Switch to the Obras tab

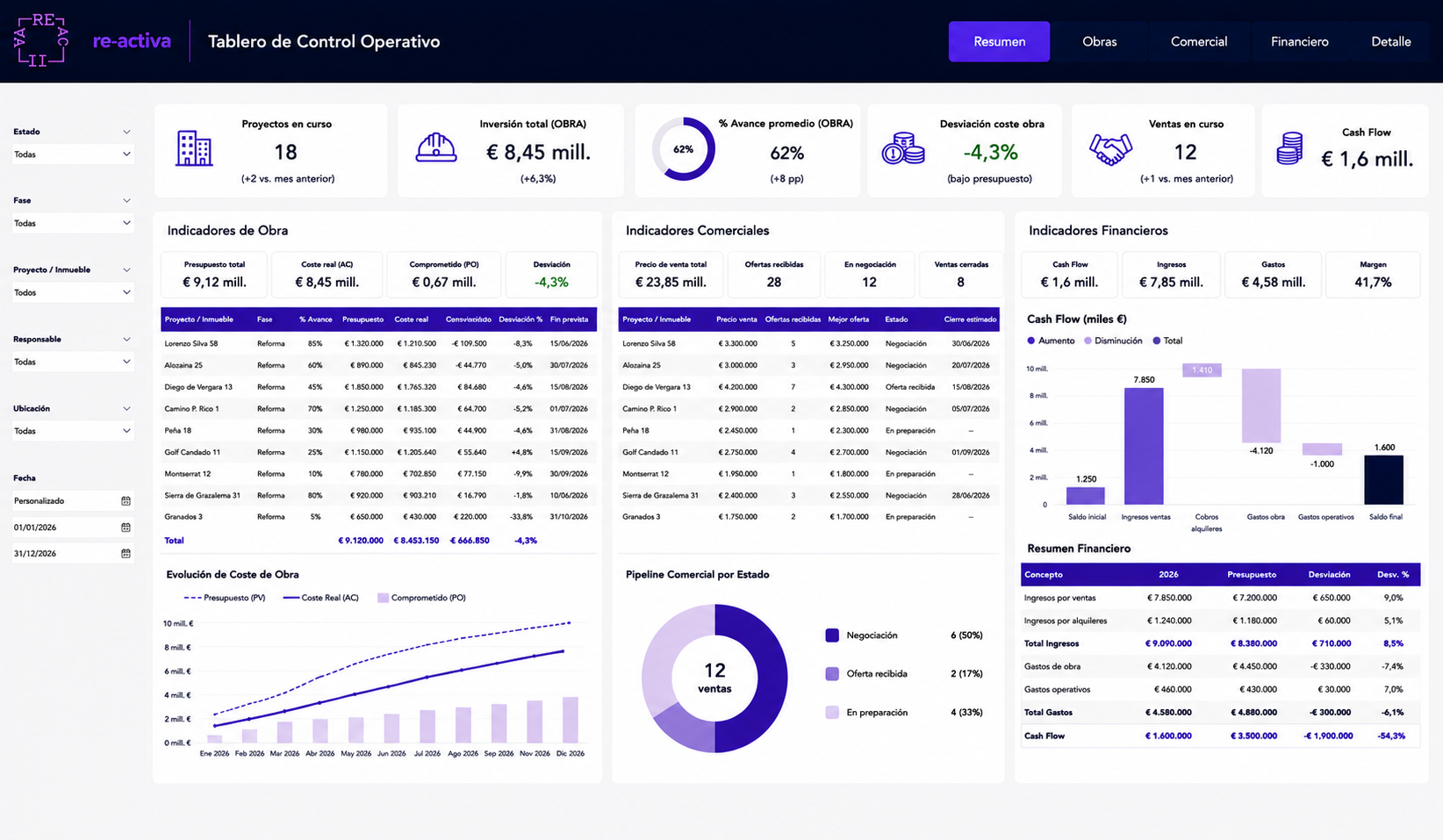coord(1099,41)
